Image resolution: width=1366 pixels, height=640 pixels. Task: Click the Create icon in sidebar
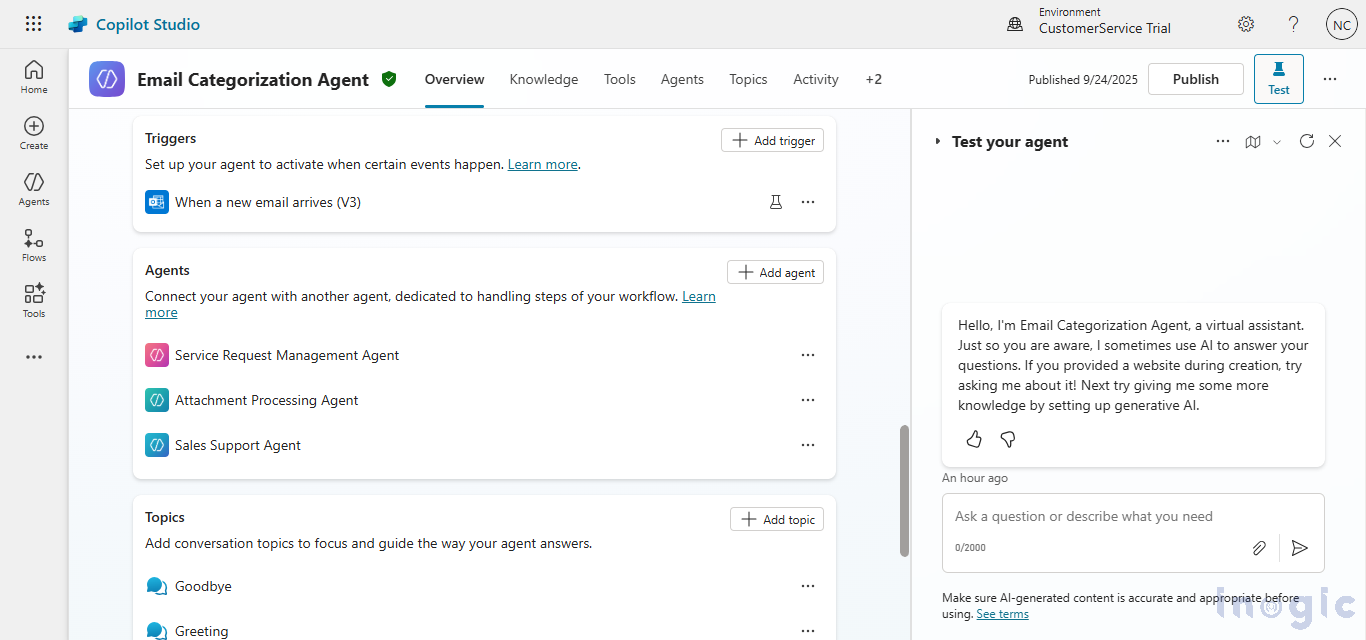coord(34,133)
